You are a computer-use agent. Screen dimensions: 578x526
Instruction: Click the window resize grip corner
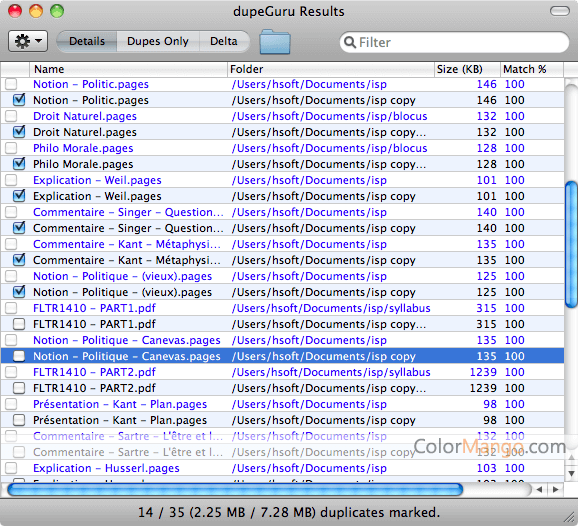(x=570, y=519)
